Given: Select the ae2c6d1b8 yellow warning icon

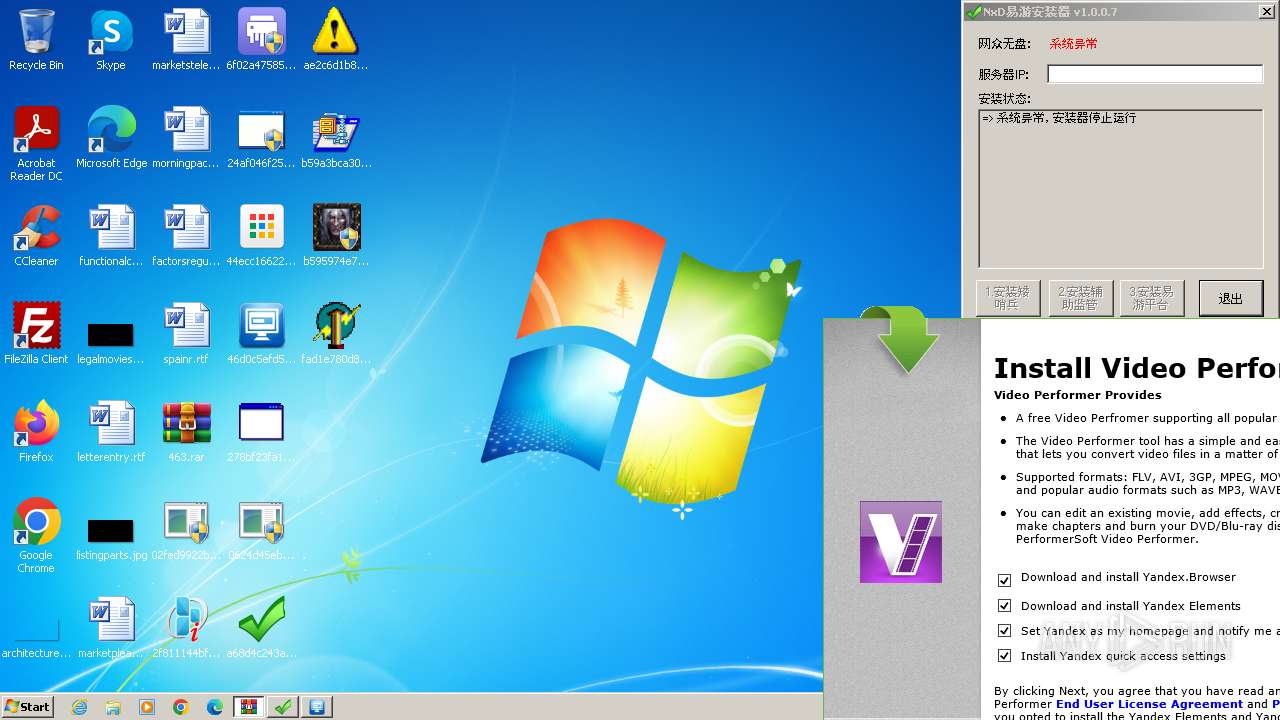Looking at the screenshot, I should tap(336, 40).
